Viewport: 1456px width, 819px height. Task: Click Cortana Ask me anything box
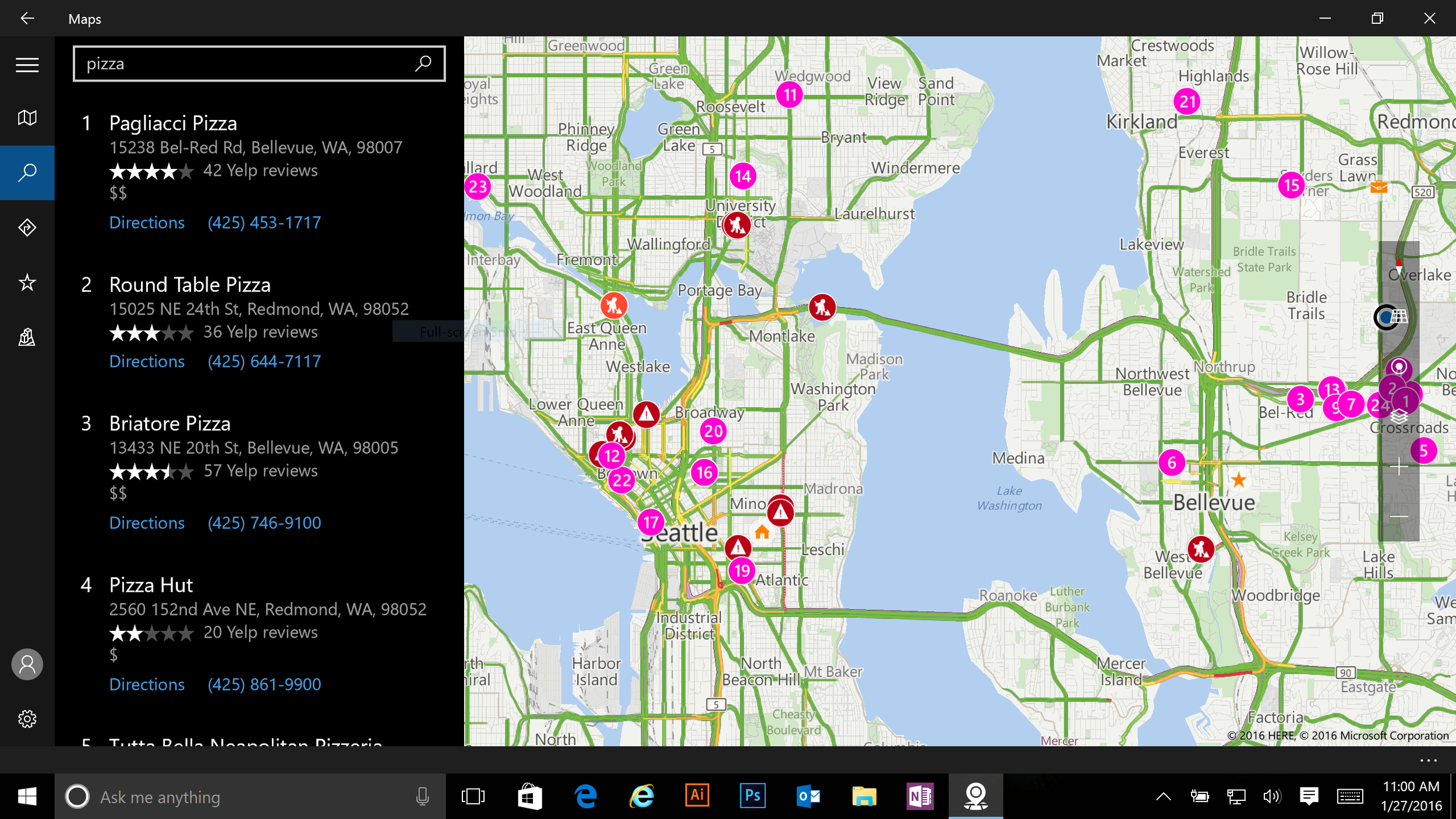click(x=250, y=796)
